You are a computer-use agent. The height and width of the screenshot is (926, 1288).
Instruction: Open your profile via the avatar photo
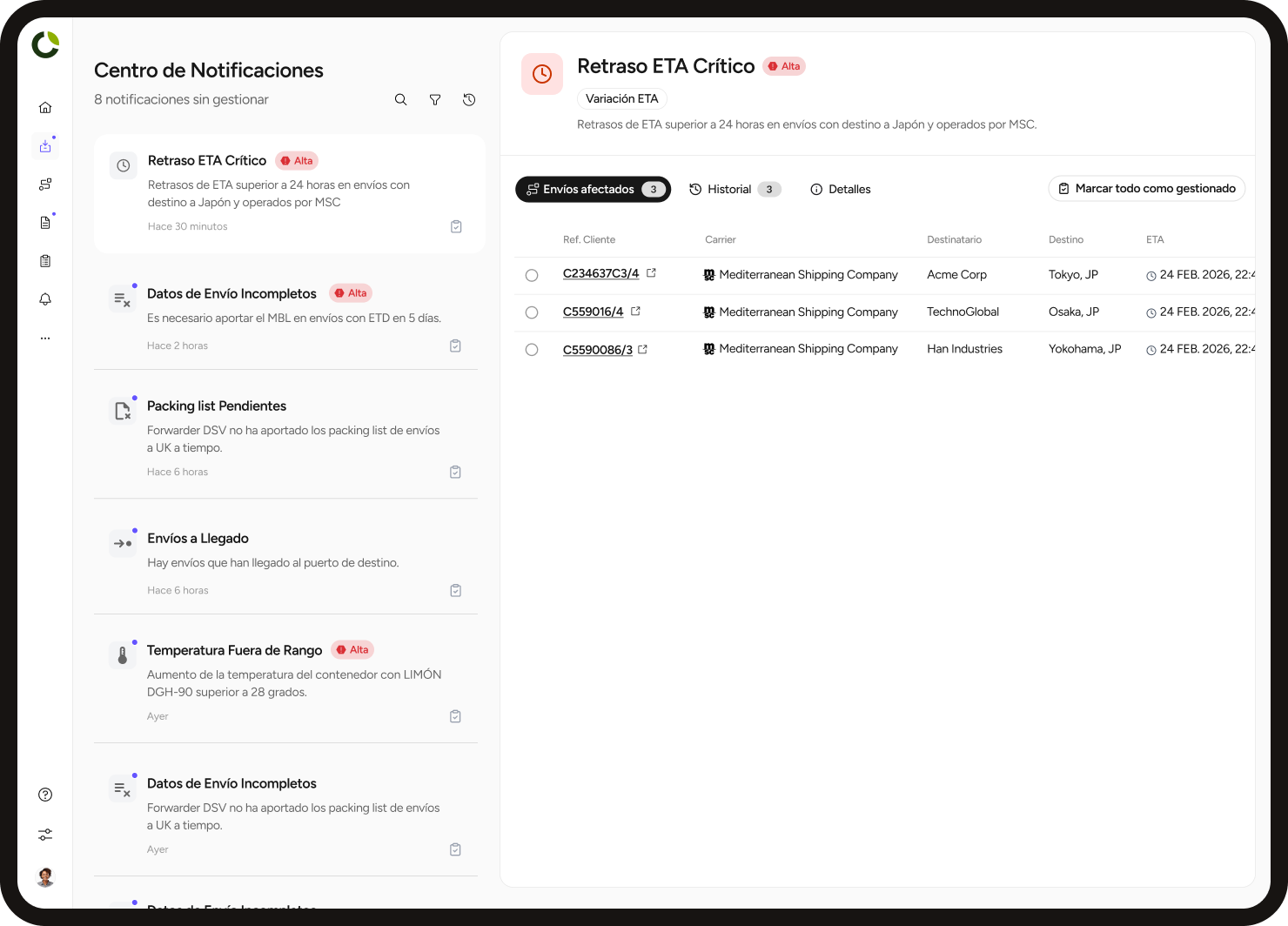tap(45, 877)
